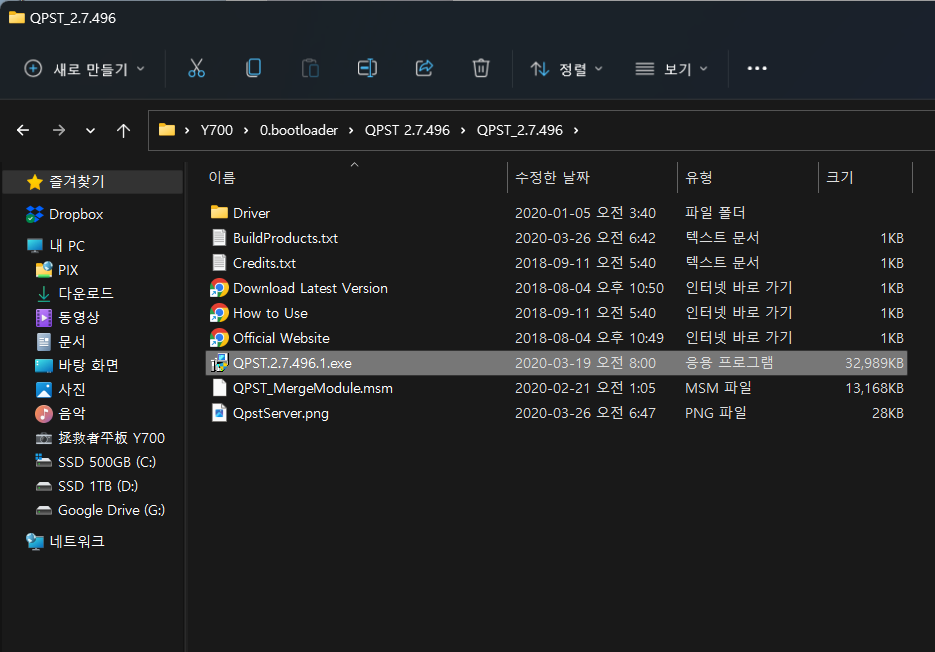The width and height of the screenshot is (935, 652).
Task: Go forward with the right arrow
Action: pyautogui.click(x=58, y=130)
